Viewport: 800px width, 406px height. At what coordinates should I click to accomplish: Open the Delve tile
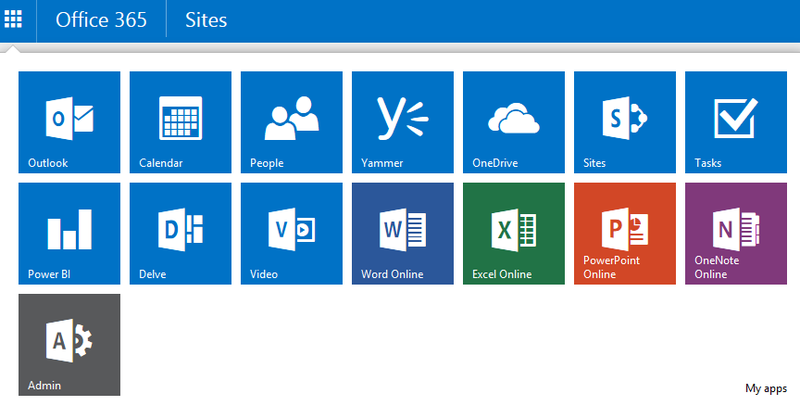click(x=181, y=234)
